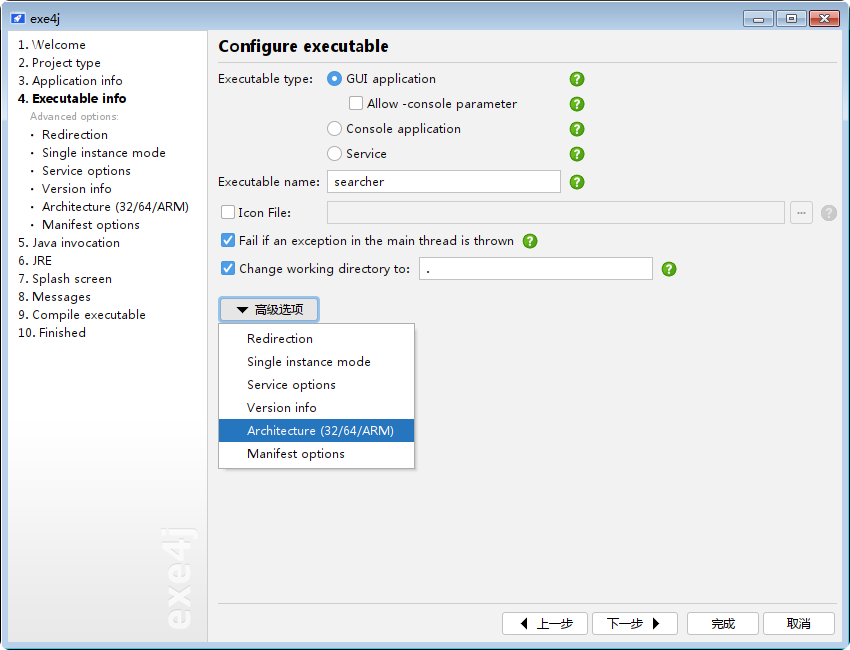
Task: Click the 下一步 button
Action: [634, 622]
